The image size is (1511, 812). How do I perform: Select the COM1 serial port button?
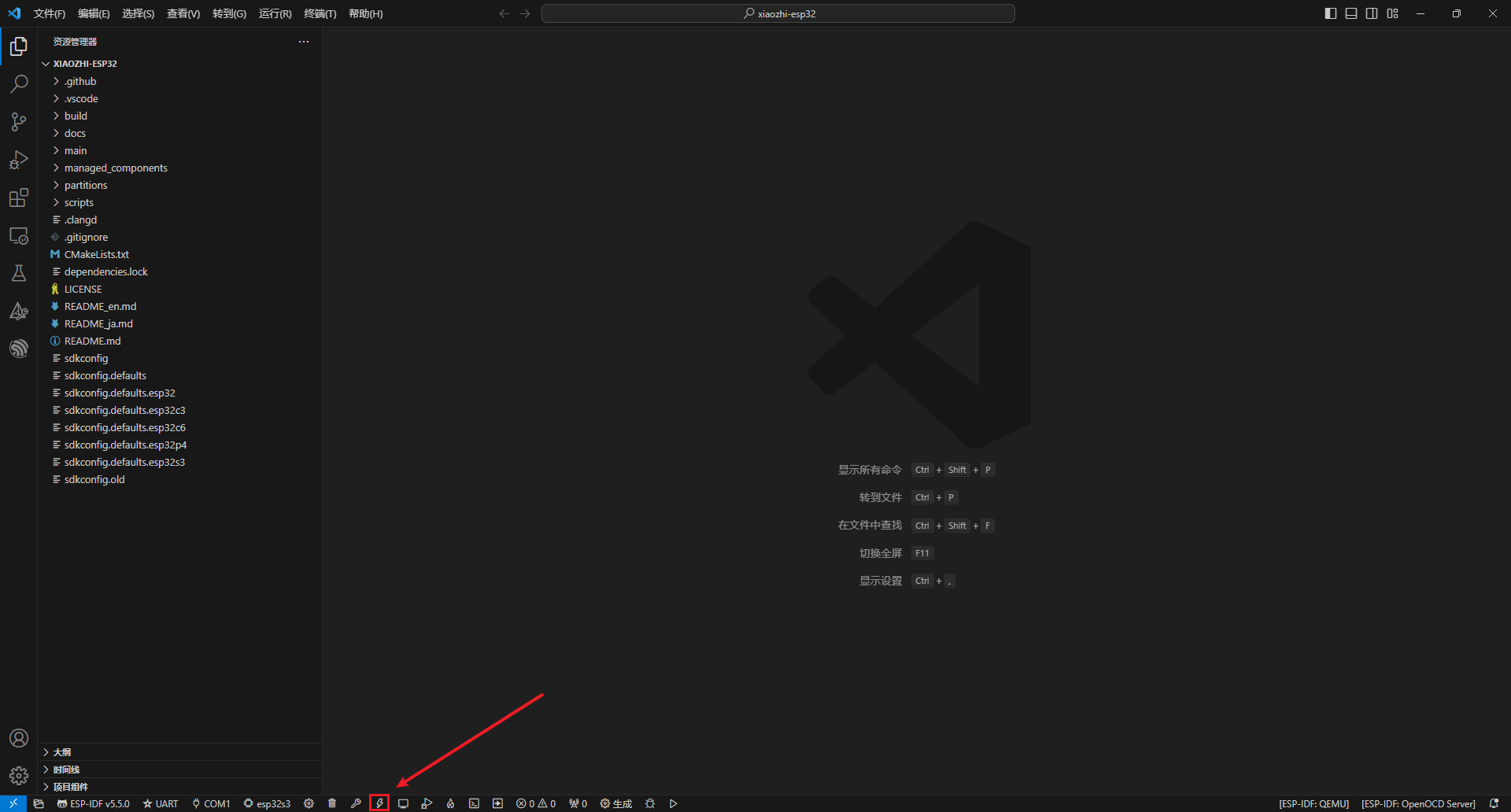pos(212,803)
